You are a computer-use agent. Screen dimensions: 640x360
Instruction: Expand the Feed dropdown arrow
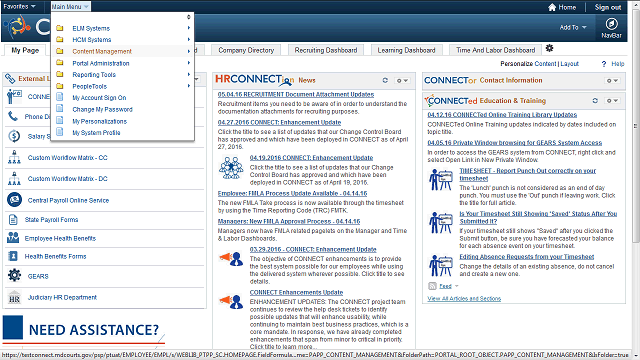pyautogui.click(x=457, y=286)
